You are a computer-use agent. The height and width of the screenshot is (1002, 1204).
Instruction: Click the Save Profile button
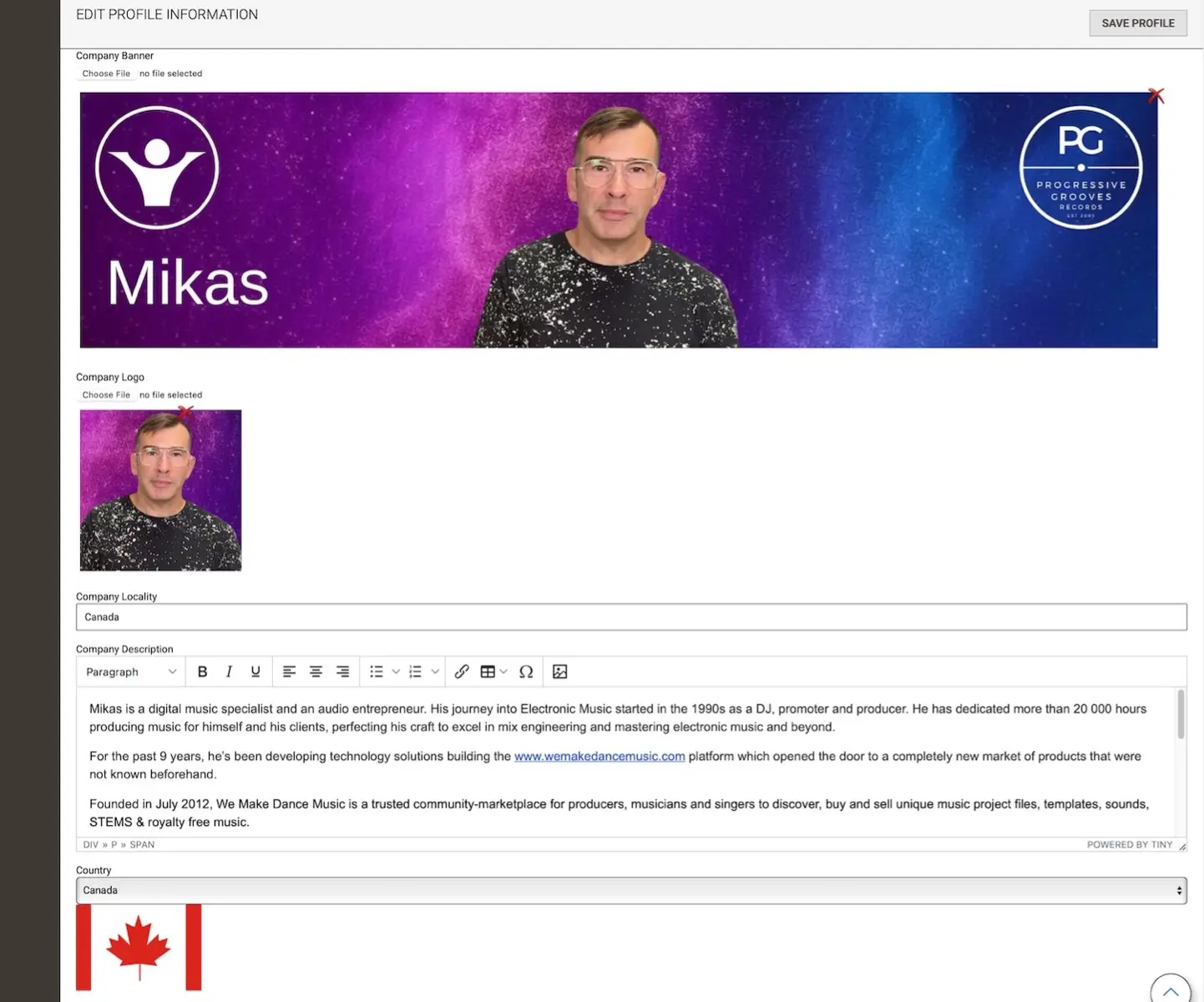pos(1137,23)
